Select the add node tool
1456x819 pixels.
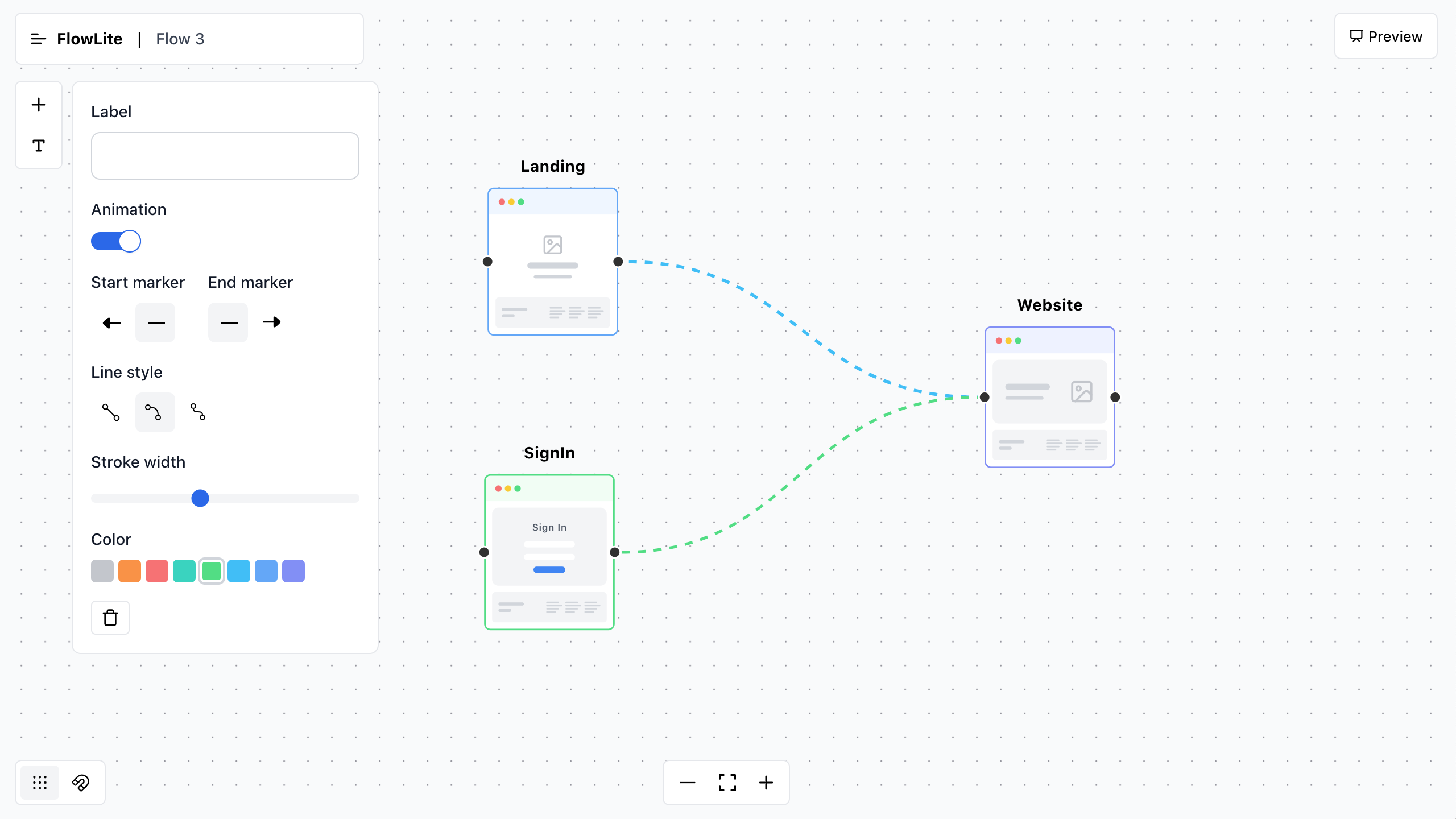point(38,104)
